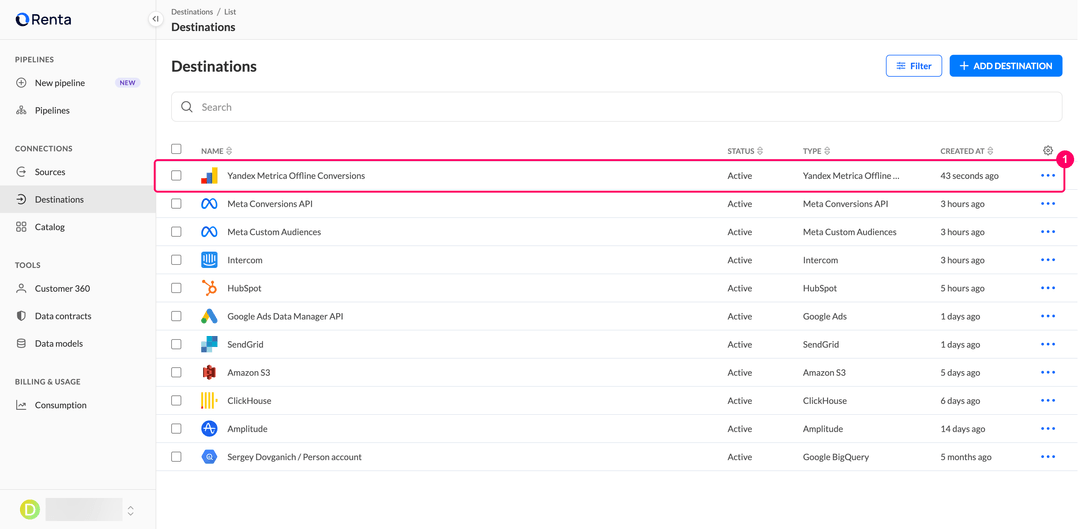Click the Pipelines sidebar icon
Screen dimensions: 1080x529
pyautogui.click(x=21, y=110)
